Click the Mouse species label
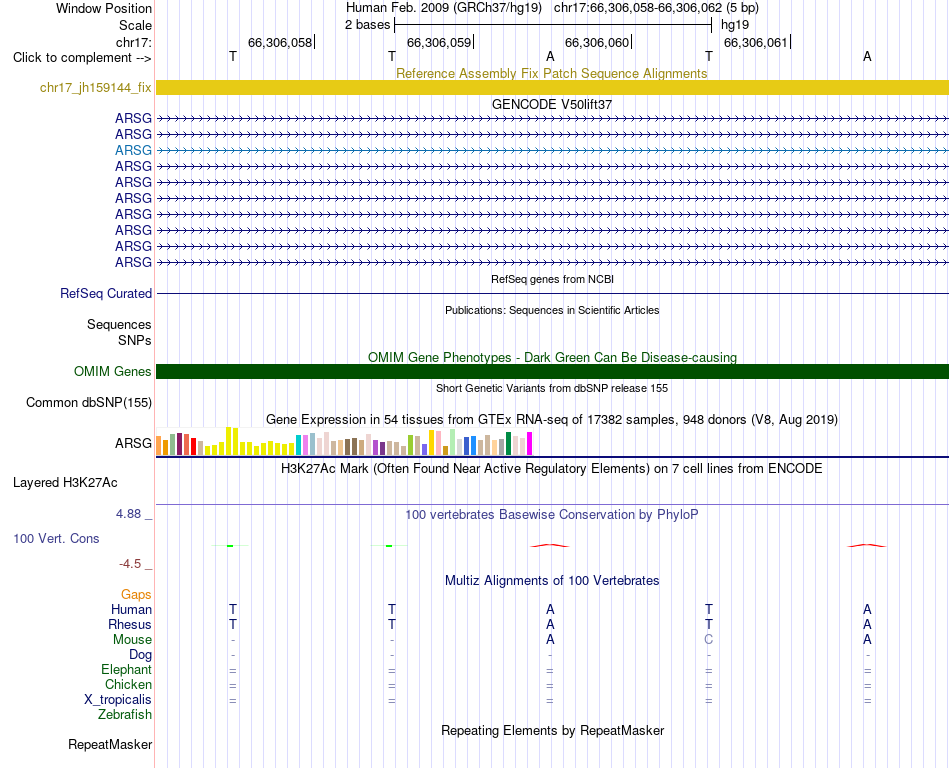The image size is (950, 768). point(132,640)
